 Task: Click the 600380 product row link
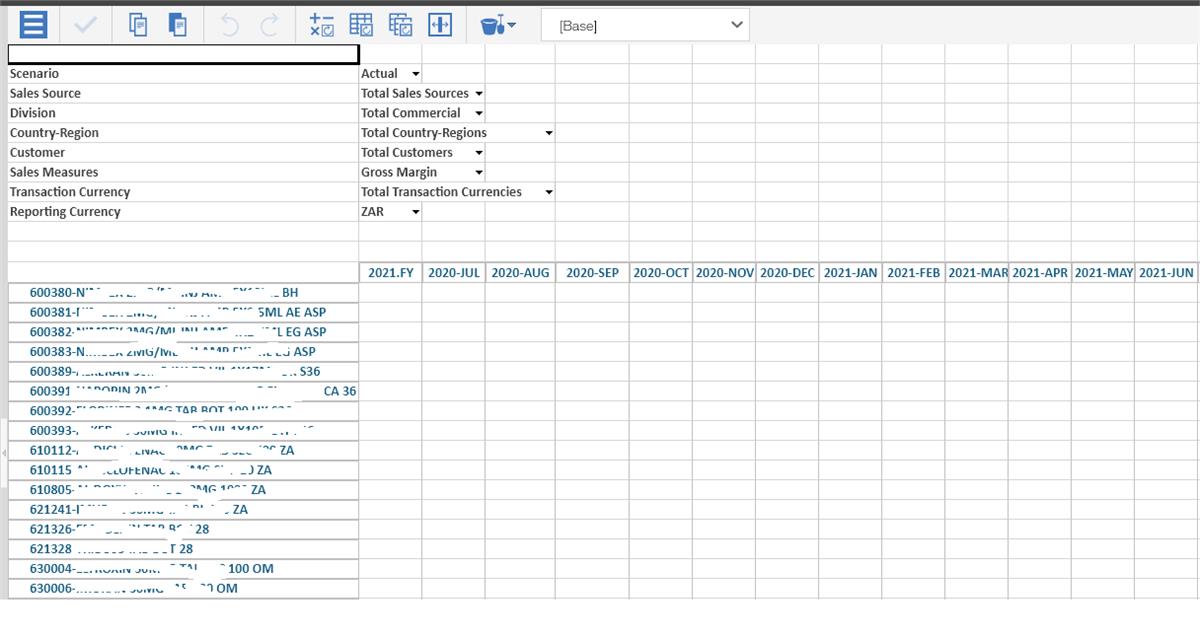[x=150, y=292]
